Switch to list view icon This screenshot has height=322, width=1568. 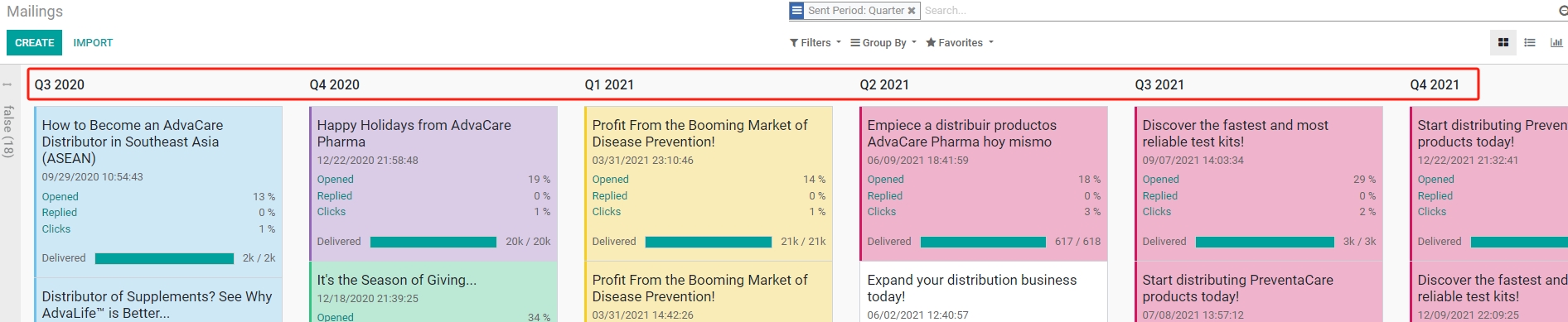click(1530, 42)
